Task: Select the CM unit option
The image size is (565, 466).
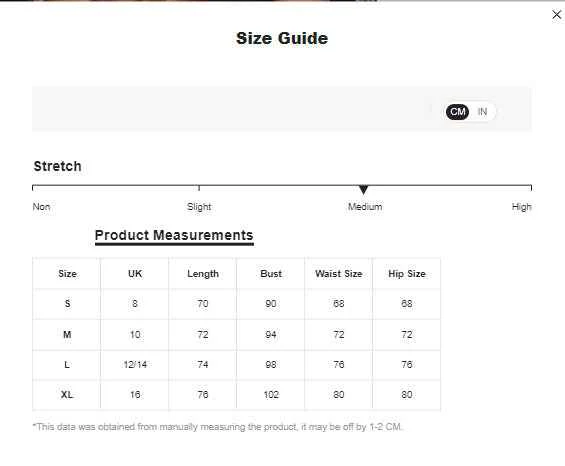Action: point(457,112)
